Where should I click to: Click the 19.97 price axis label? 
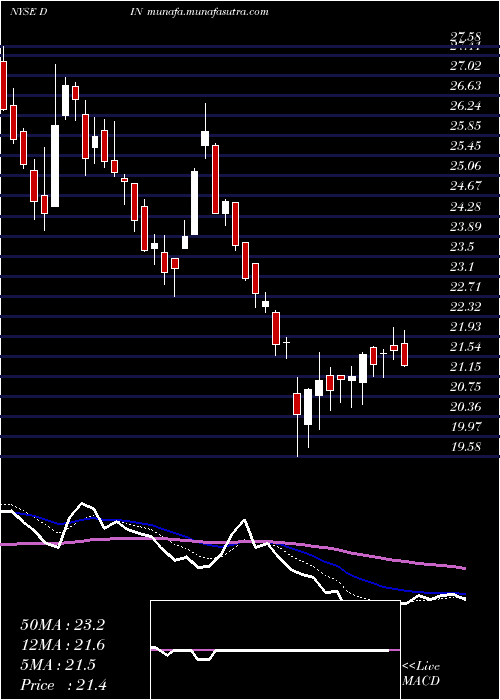466,427
